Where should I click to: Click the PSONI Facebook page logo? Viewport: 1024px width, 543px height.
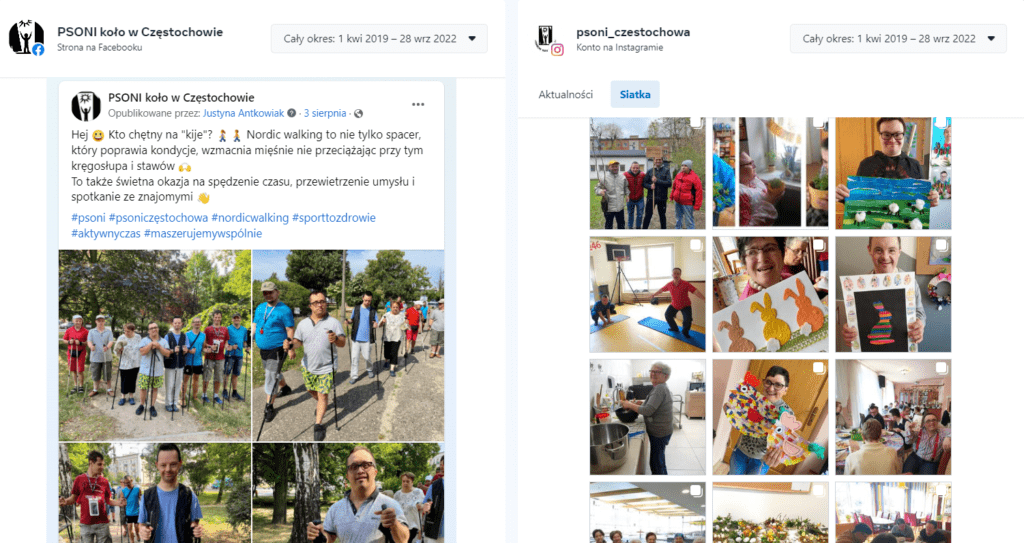tap(26, 37)
